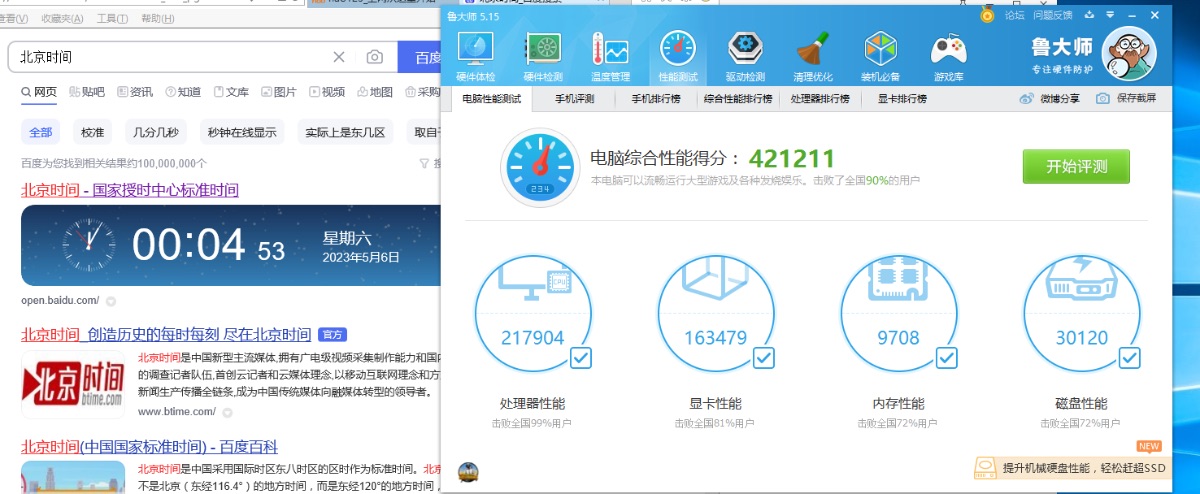The image size is (1200, 494).
Task: Select the 全部 filter chip
Action: click(41, 132)
